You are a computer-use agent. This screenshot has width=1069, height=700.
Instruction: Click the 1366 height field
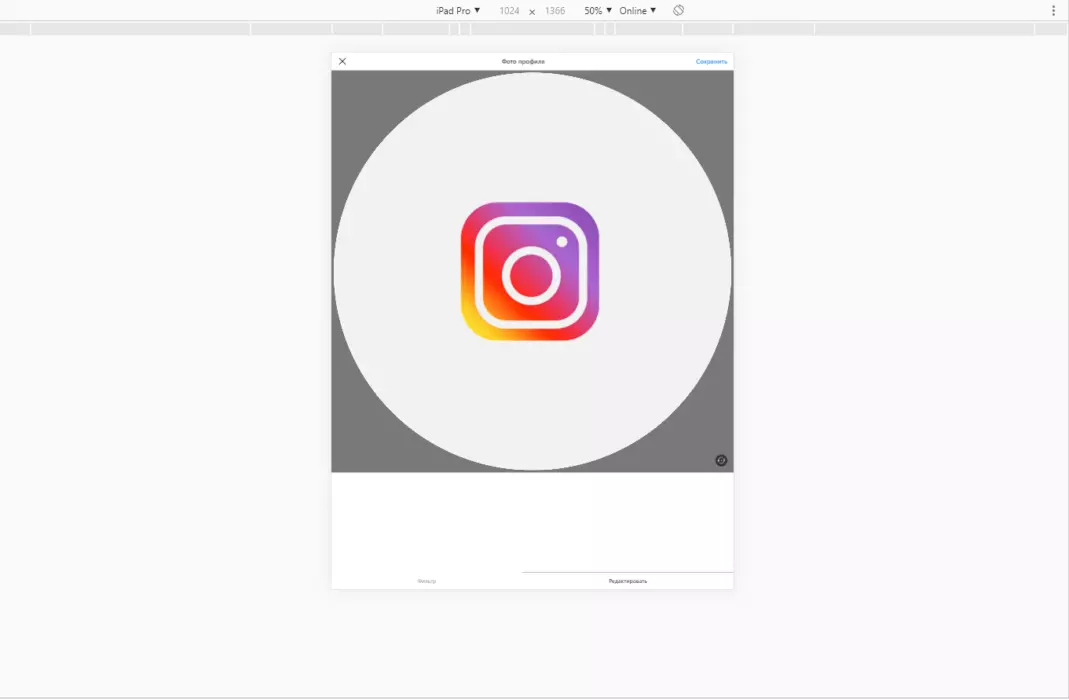(555, 11)
